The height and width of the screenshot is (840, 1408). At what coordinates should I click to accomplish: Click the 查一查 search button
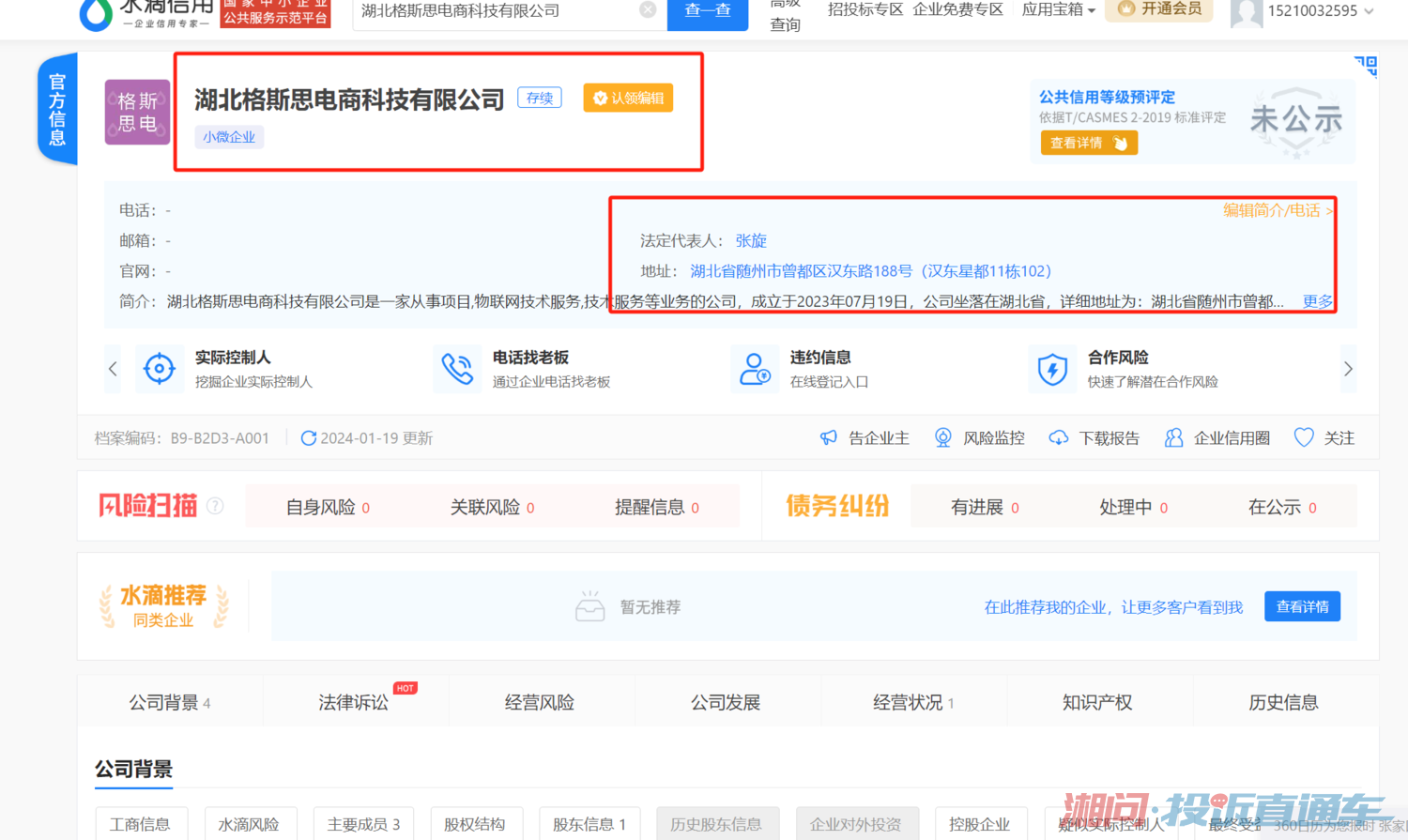(708, 11)
